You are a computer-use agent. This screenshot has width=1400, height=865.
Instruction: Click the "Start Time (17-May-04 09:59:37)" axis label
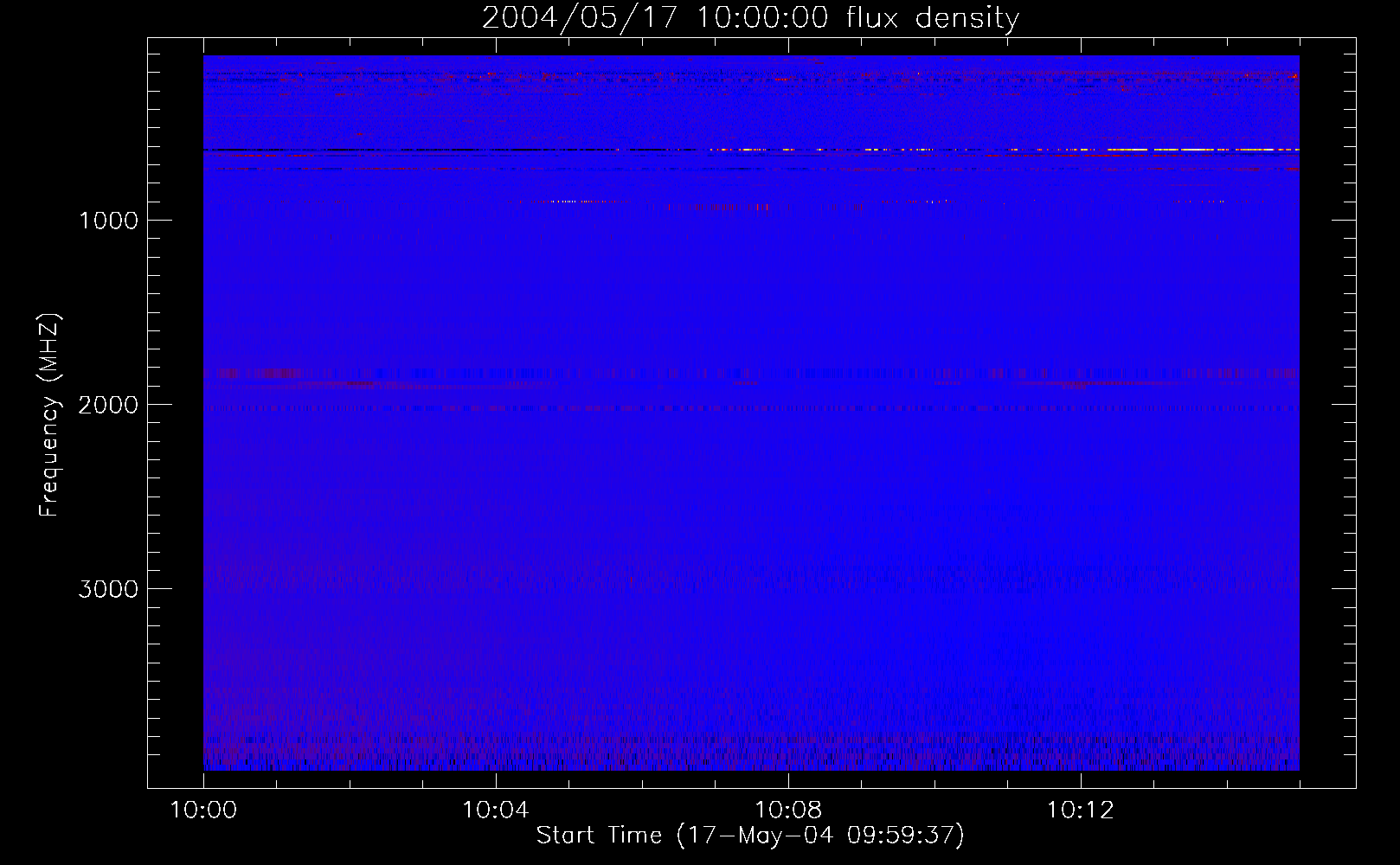(x=750, y=836)
